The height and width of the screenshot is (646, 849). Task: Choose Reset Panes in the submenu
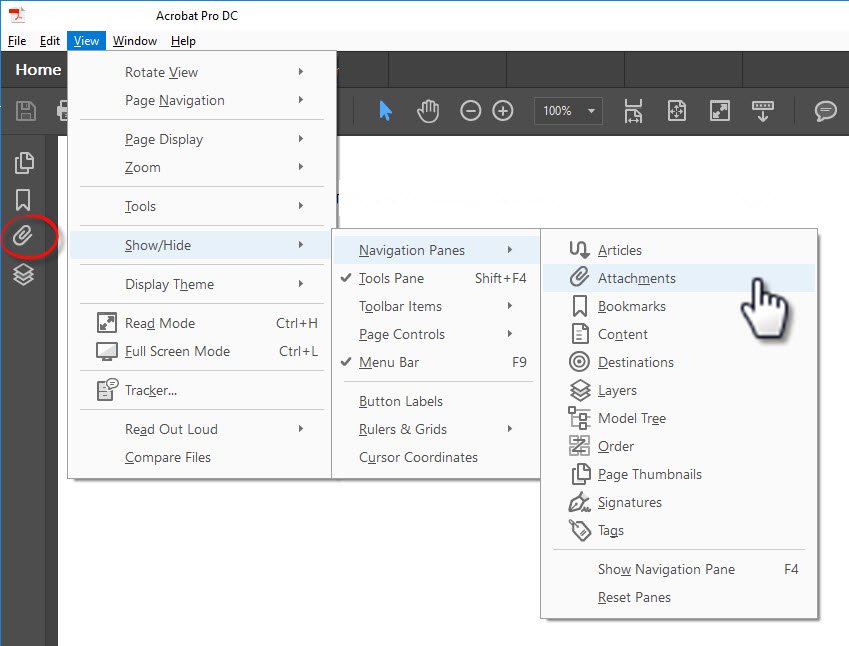(634, 597)
